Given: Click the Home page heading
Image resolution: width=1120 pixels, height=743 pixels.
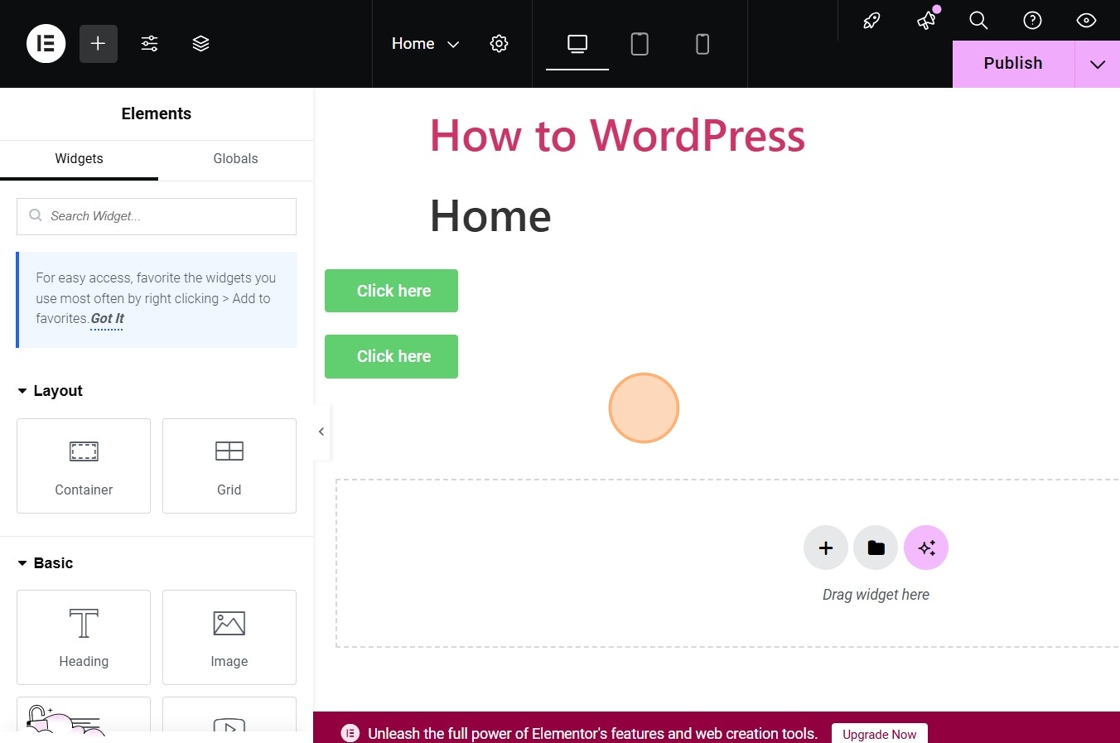Looking at the screenshot, I should coord(491,216).
